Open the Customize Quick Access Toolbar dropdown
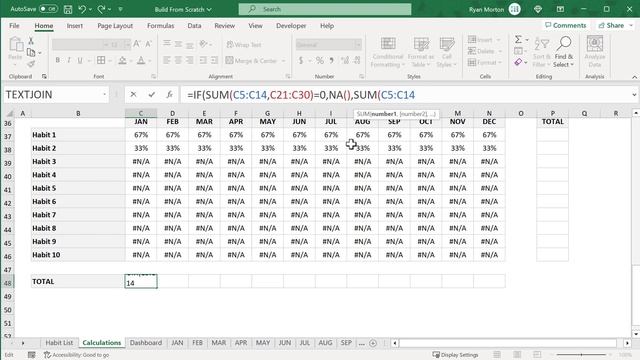This screenshot has height=360, width=640. click(120, 9)
